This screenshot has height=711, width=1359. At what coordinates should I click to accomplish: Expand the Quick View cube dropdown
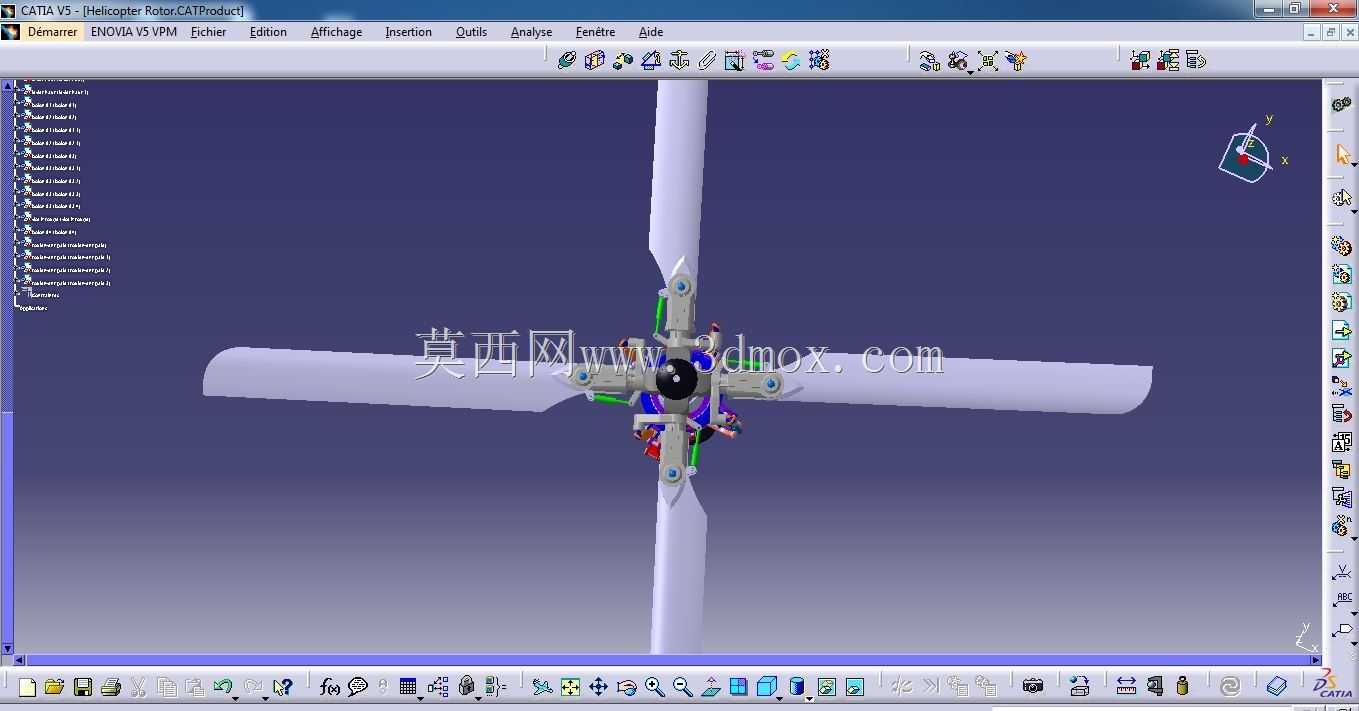[781, 697]
